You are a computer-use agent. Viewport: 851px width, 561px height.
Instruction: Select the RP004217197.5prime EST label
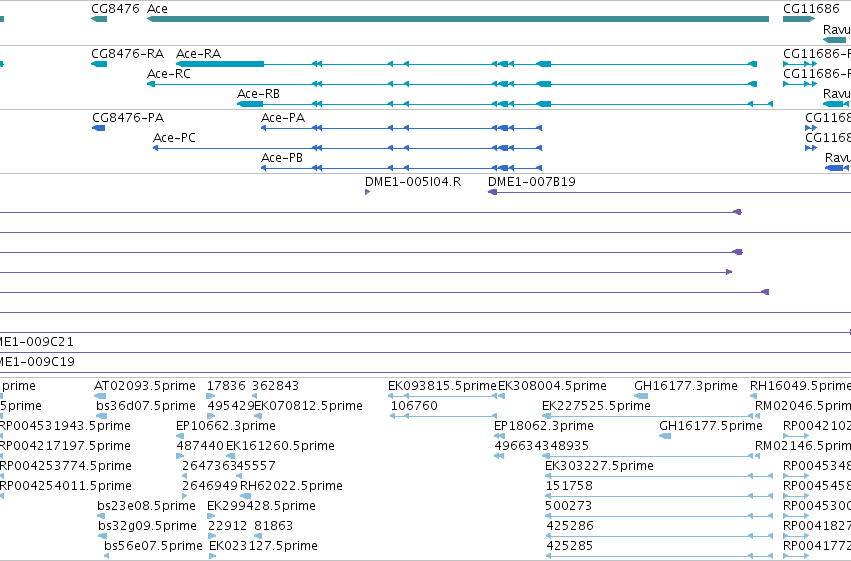coord(65,446)
